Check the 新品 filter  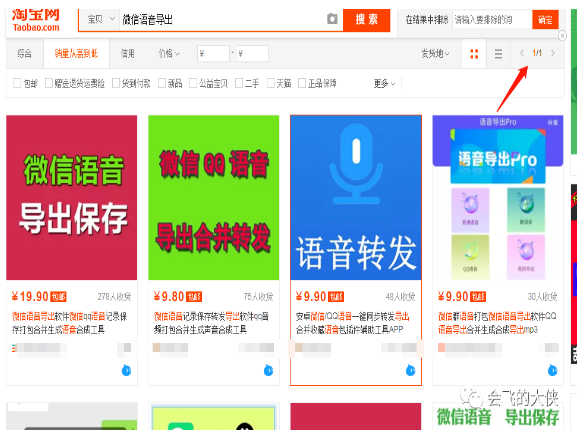pyautogui.click(x=162, y=83)
